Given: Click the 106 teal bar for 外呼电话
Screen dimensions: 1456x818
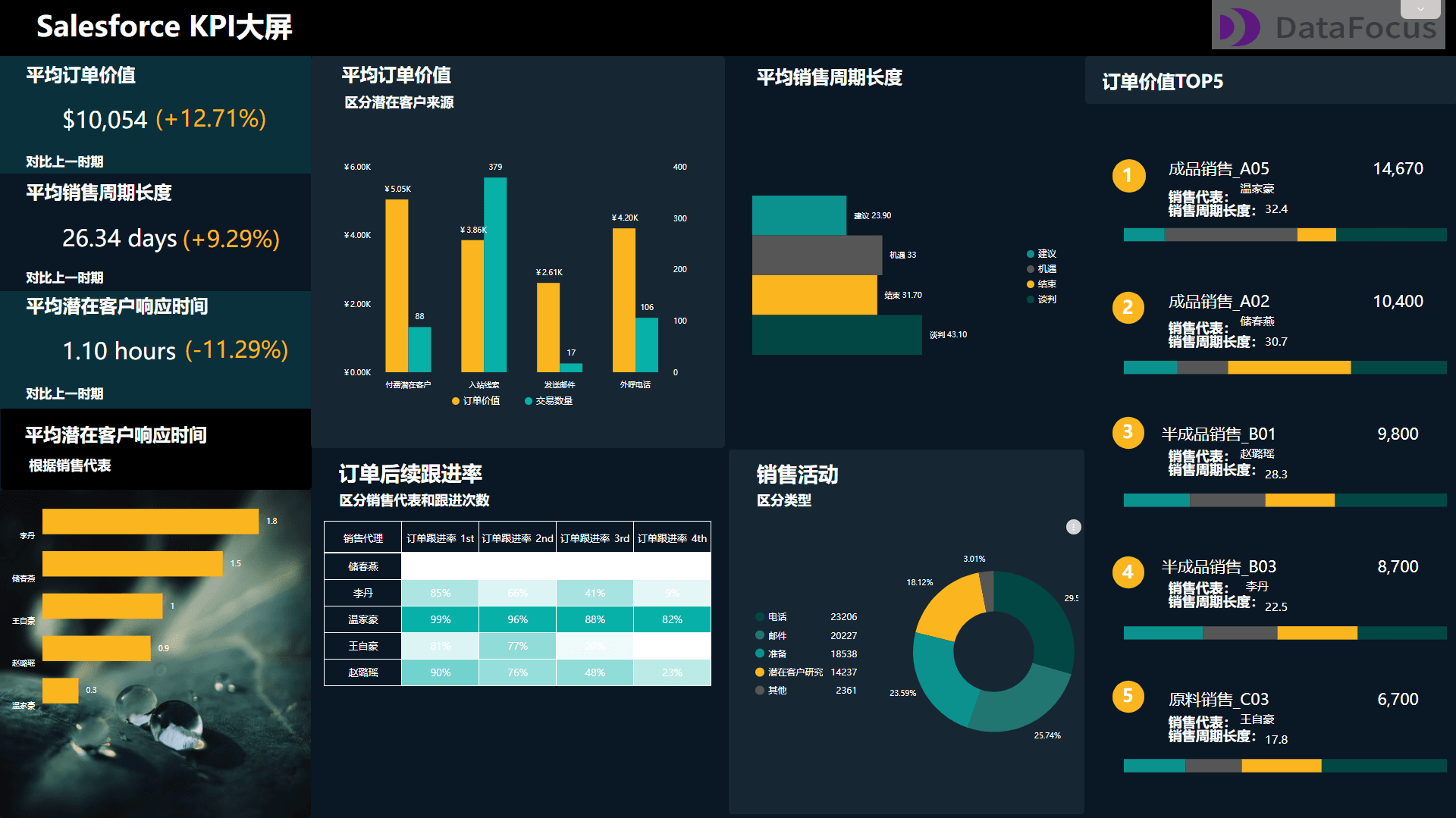Looking at the screenshot, I should click(647, 345).
